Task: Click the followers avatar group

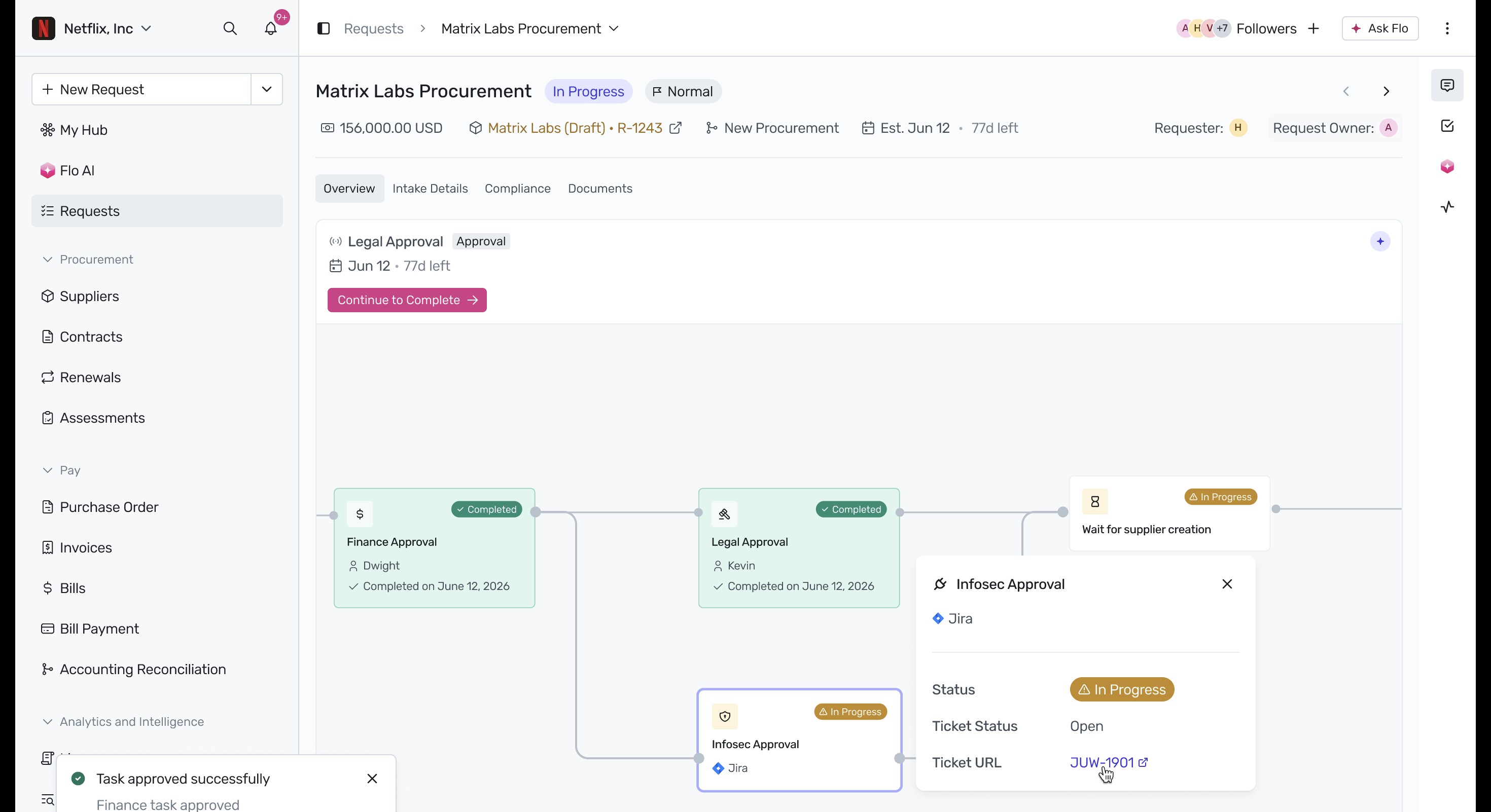Action: 1203,28
